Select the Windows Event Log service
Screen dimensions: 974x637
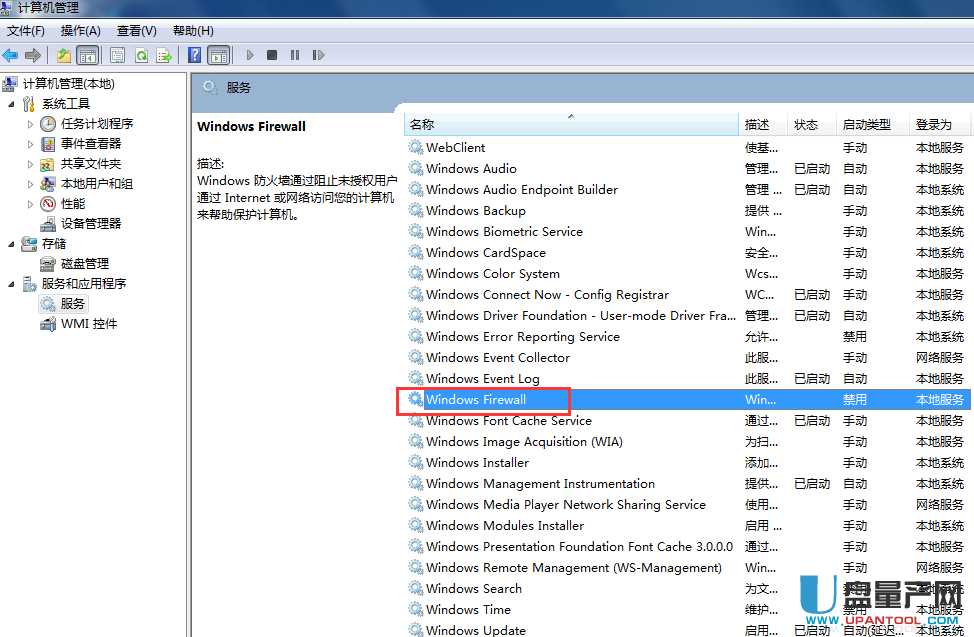(x=687, y=378)
